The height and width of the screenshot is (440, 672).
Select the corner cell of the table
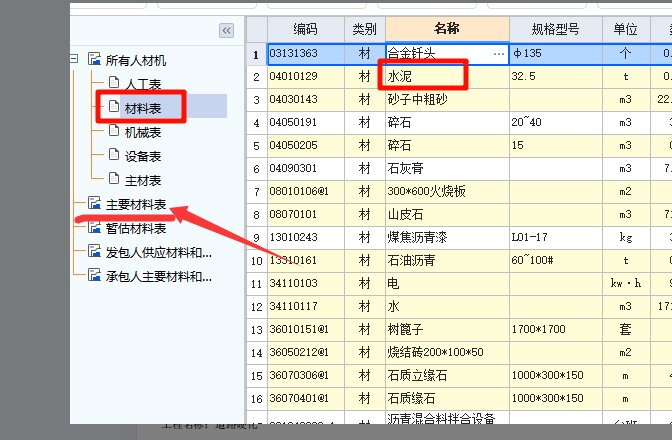pos(257,29)
